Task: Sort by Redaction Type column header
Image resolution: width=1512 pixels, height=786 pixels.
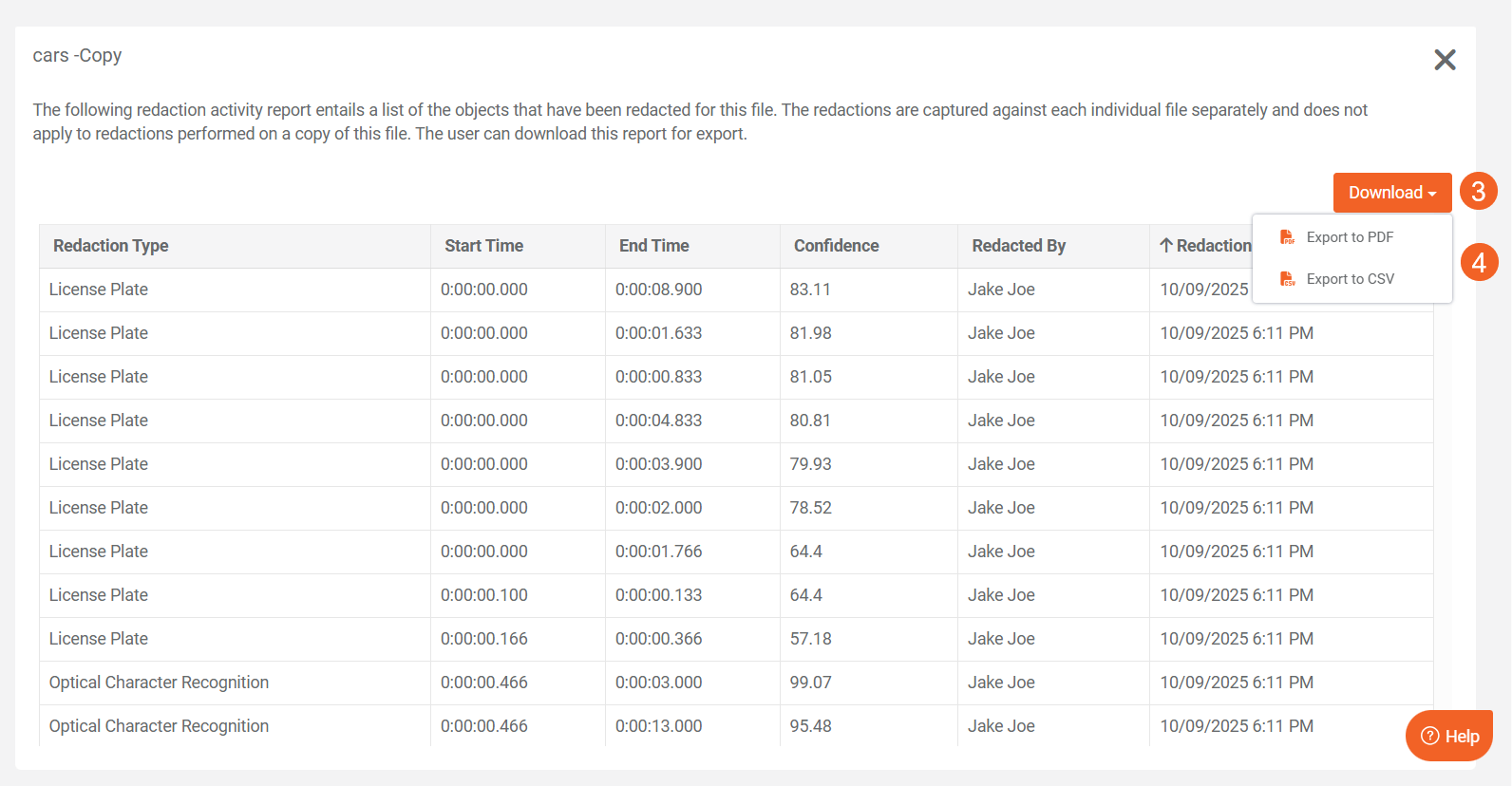Action: (x=111, y=246)
